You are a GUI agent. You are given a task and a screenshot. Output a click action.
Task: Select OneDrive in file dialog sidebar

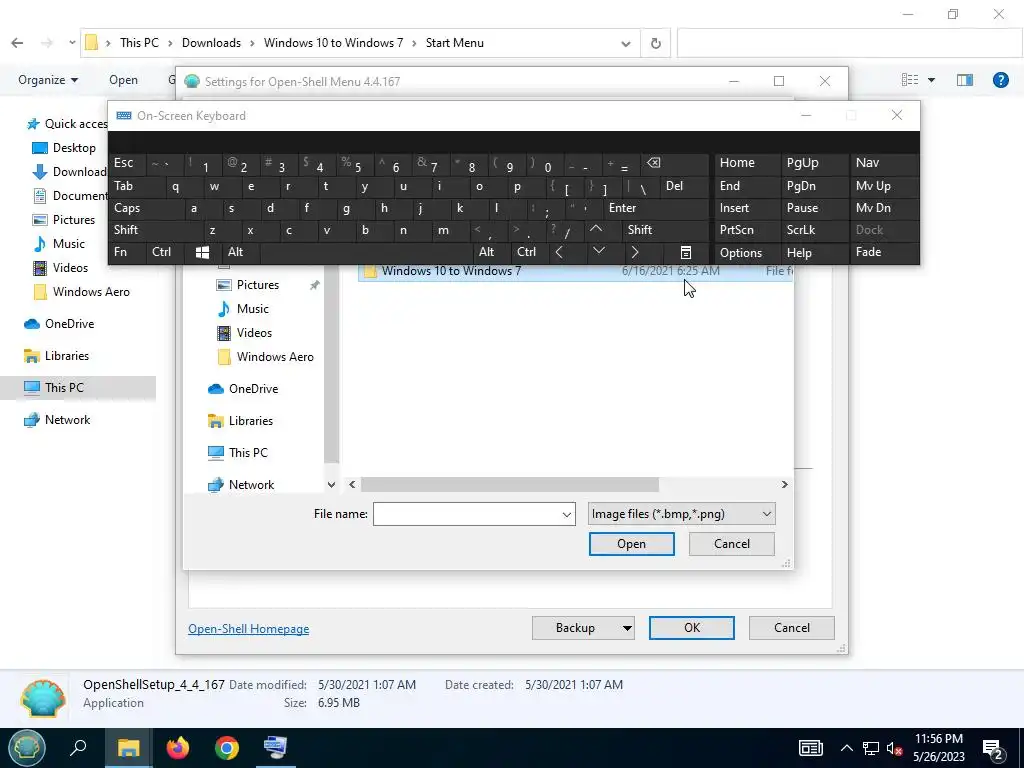click(253, 389)
